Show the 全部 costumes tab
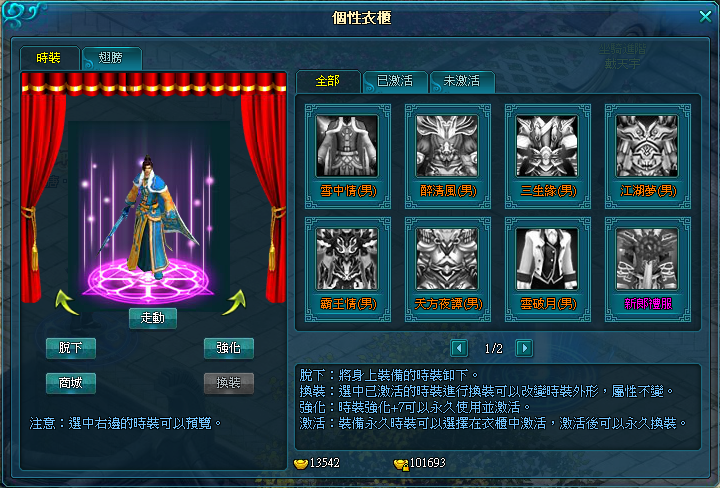The image size is (720, 488). [x=328, y=81]
